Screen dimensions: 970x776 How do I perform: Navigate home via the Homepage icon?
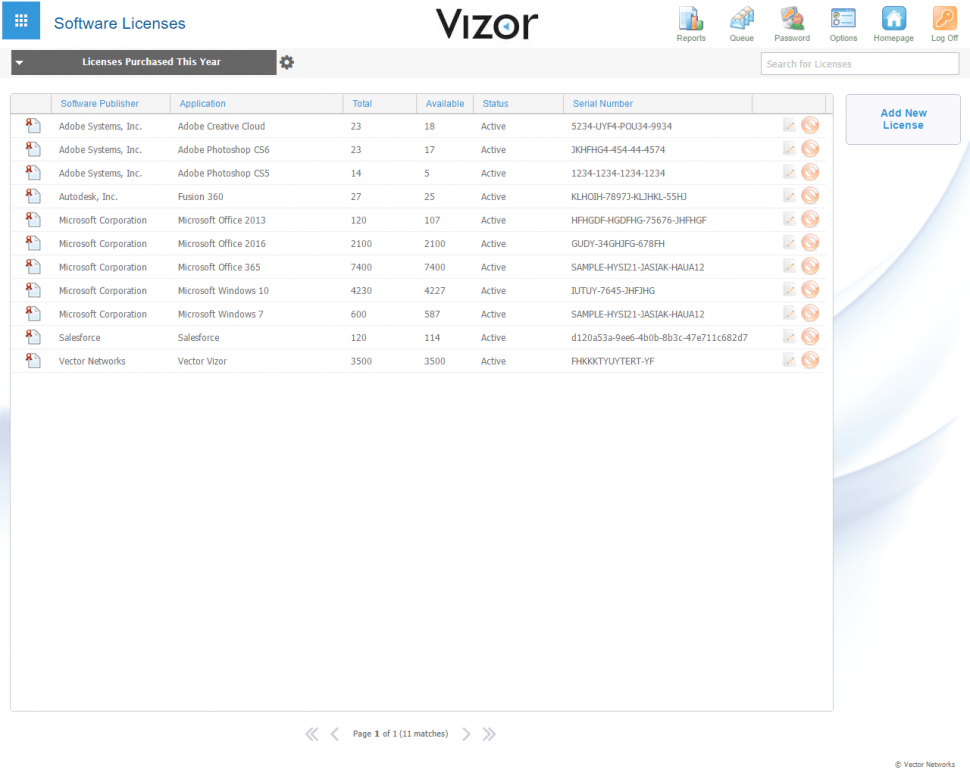coord(893,20)
